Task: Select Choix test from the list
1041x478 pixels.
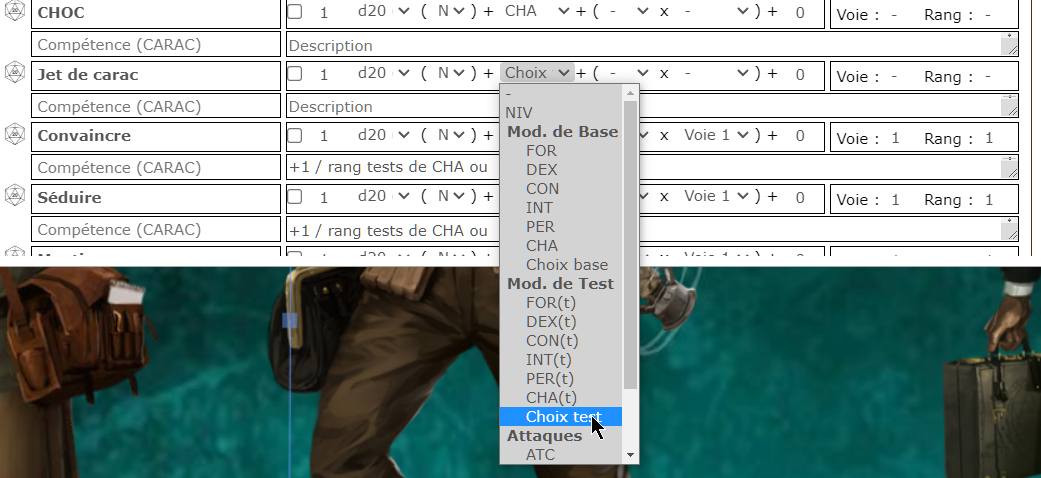Action: 563,416
